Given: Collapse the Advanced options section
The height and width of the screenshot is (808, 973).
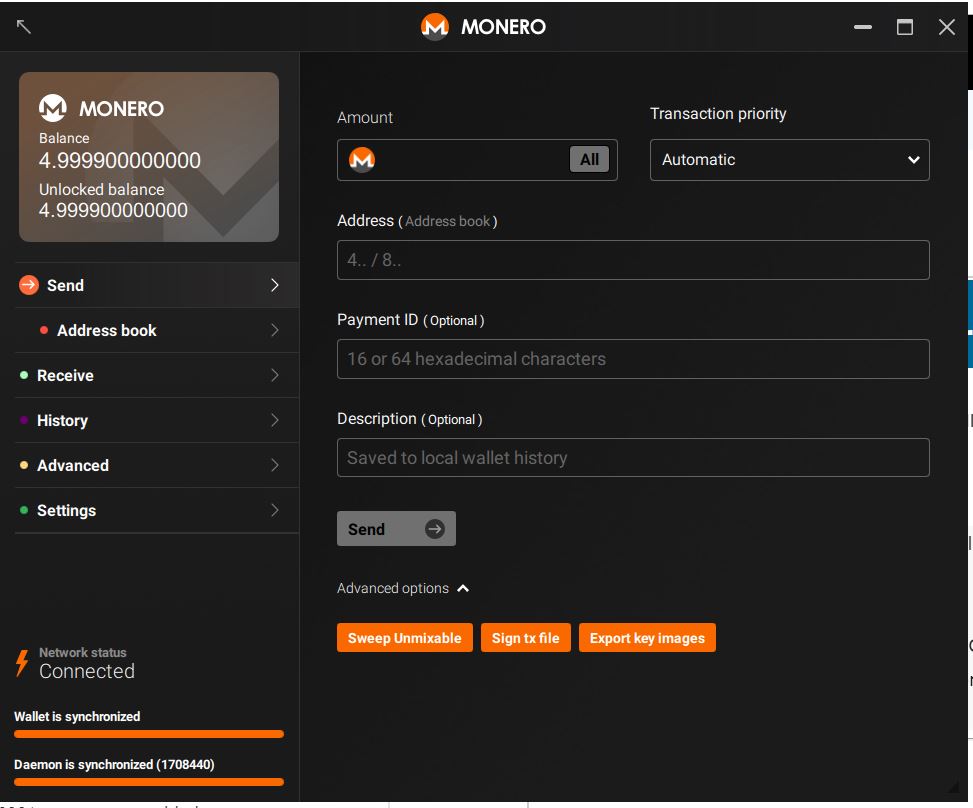Looking at the screenshot, I should tap(463, 588).
